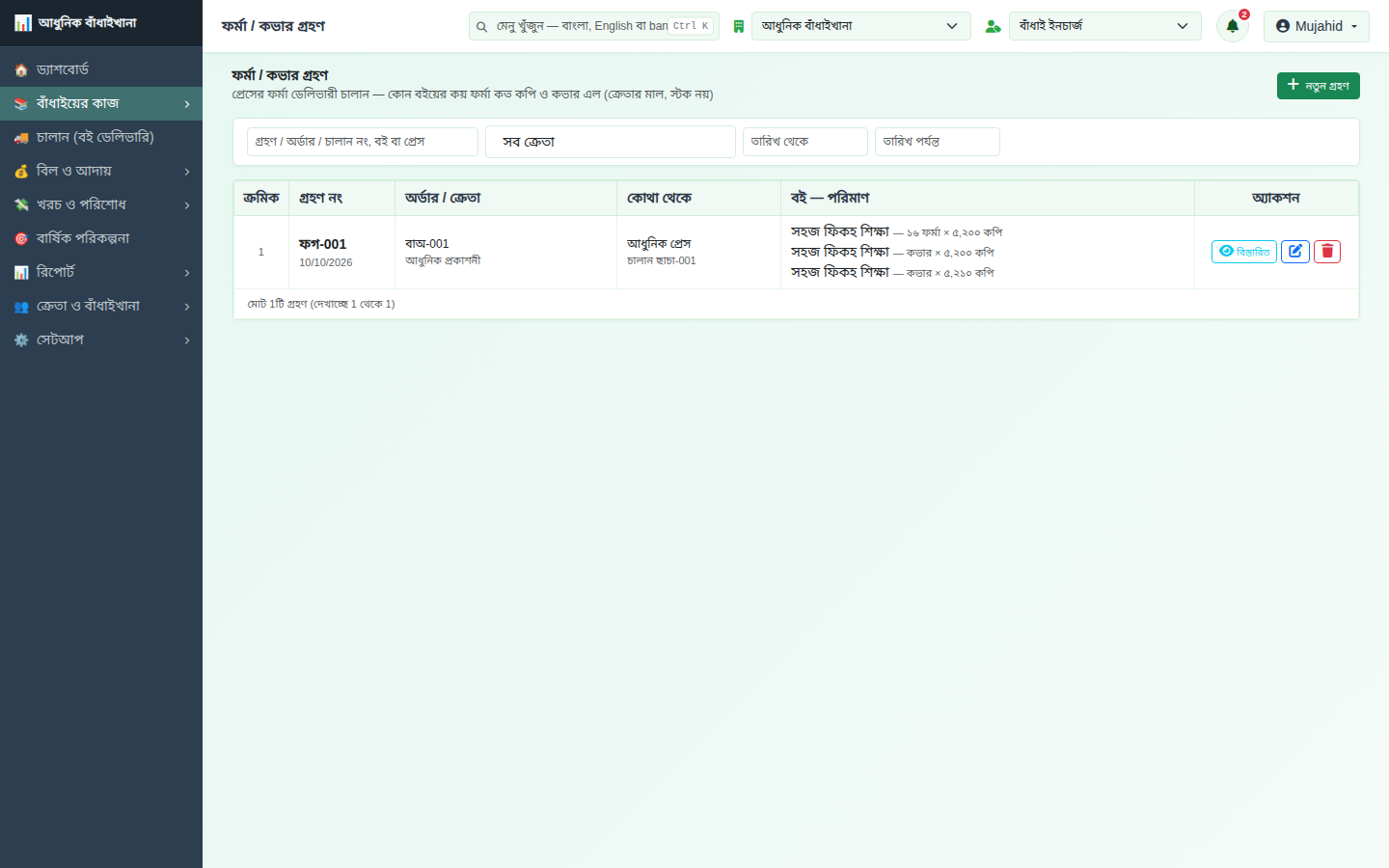Focus the menu search field
The image size is (1389, 868).
point(594,26)
